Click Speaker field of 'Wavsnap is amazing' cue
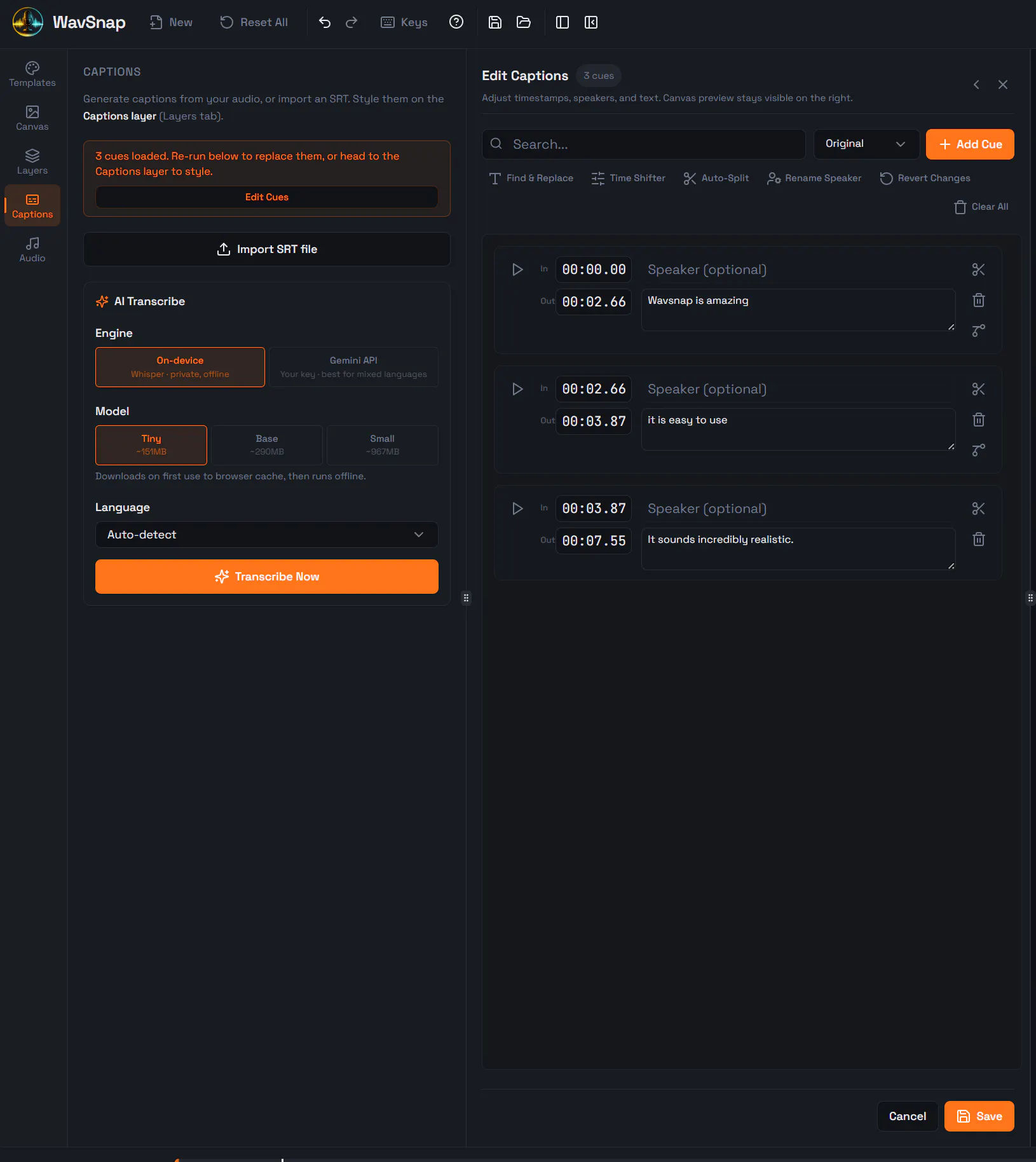Viewport: 1036px width, 1162px height. point(798,270)
